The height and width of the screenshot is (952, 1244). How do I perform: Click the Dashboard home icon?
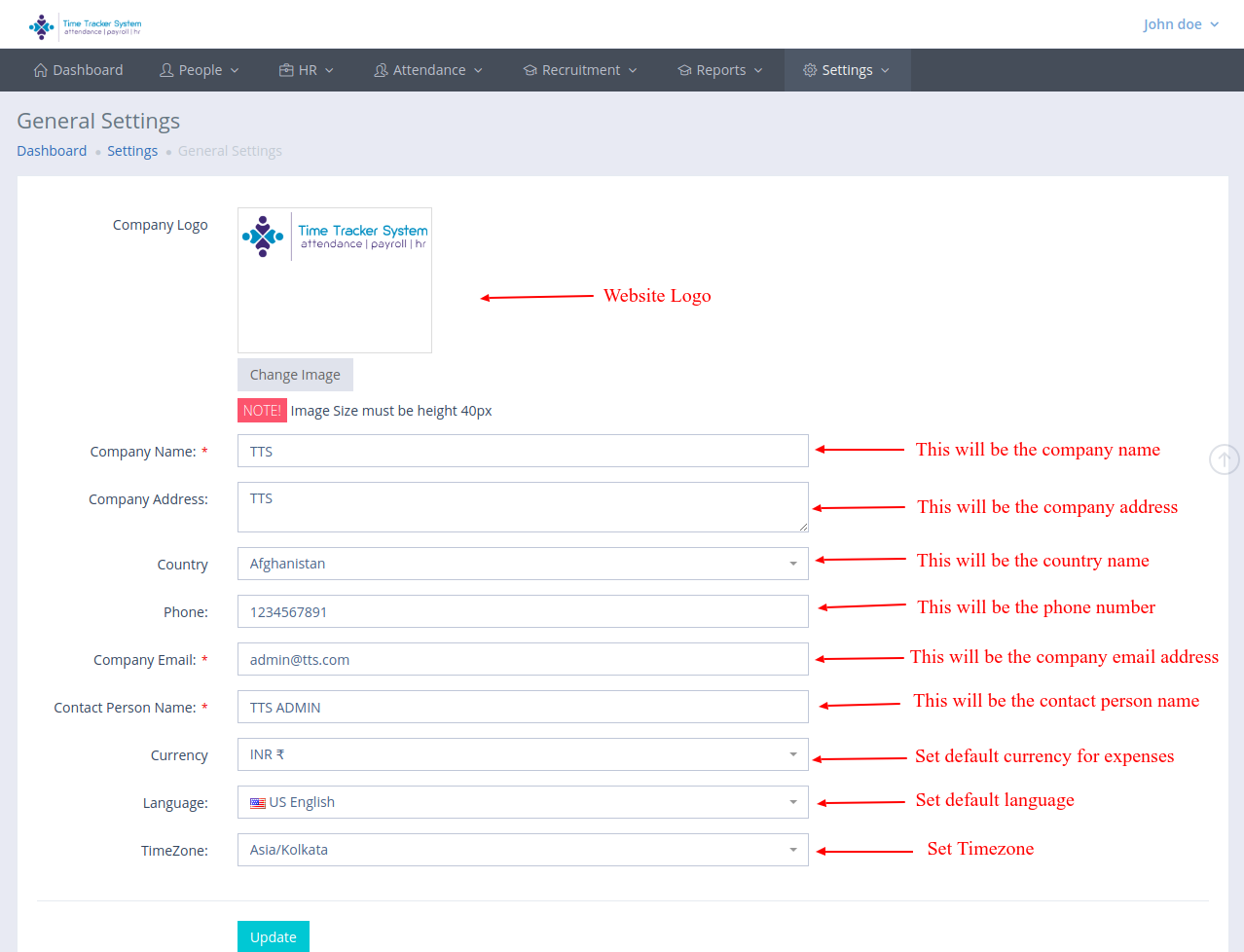click(x=41, y=70)
